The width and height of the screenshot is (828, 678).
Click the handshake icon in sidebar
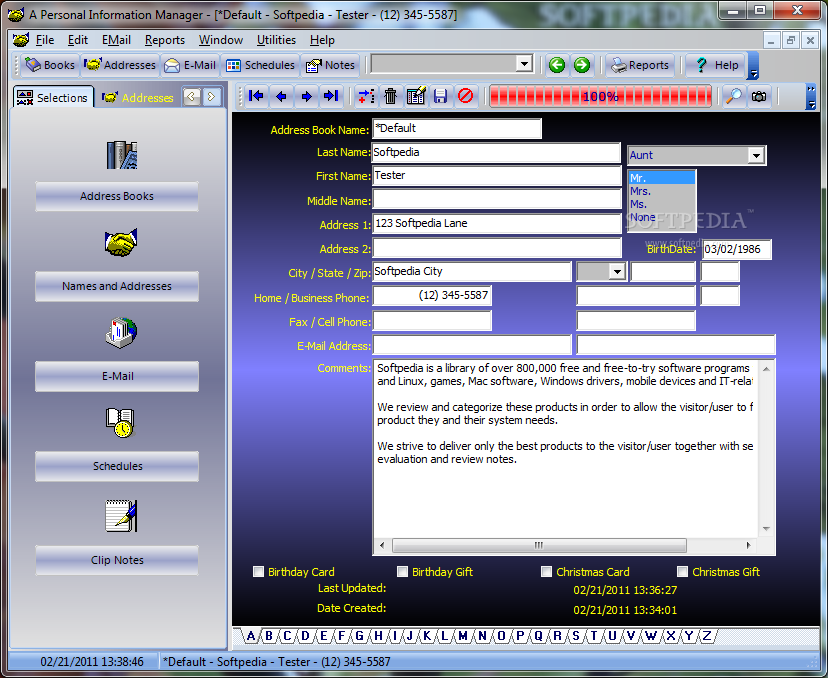click(121, 243)
